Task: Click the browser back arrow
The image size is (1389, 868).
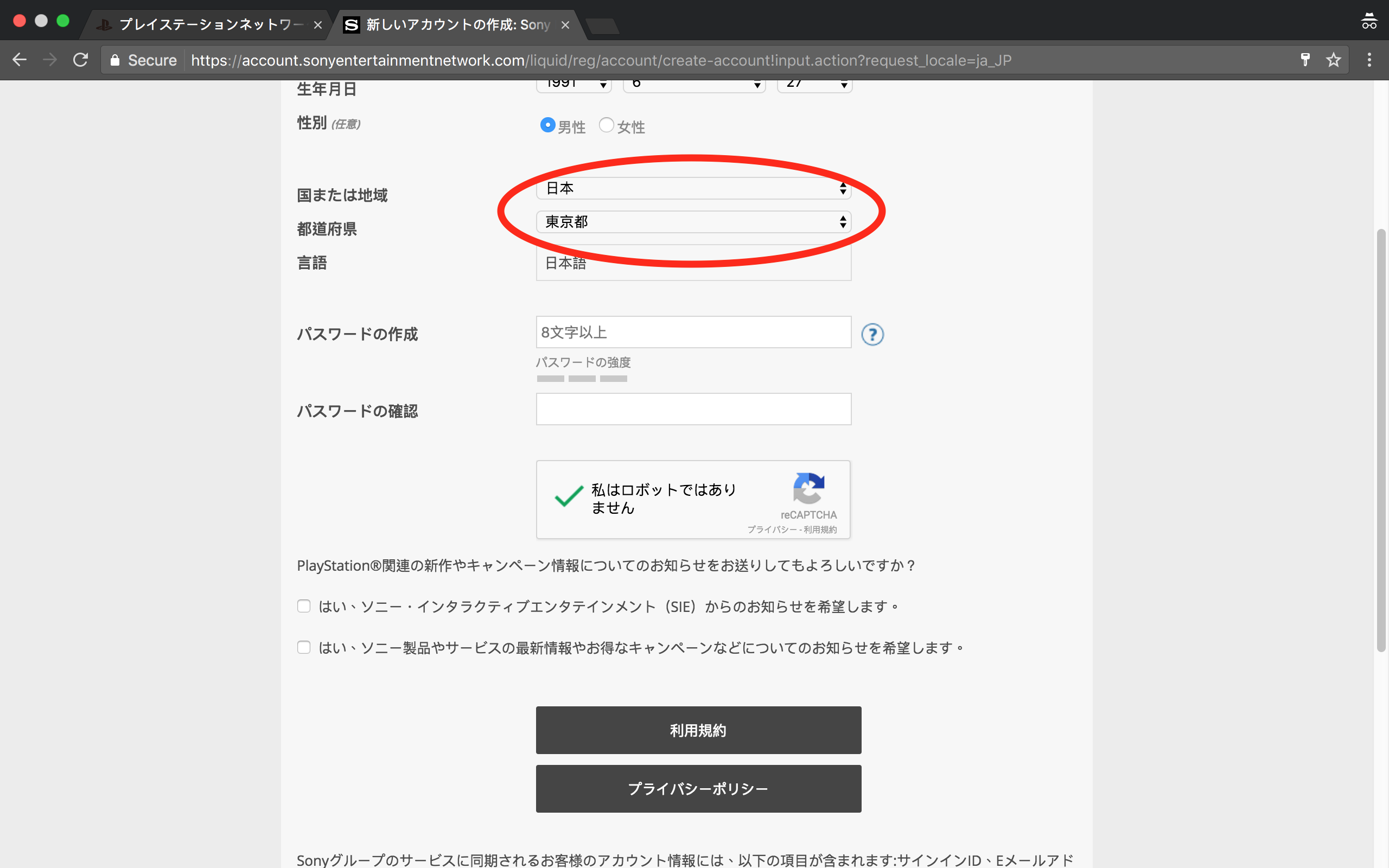Action: click(20, 60)
